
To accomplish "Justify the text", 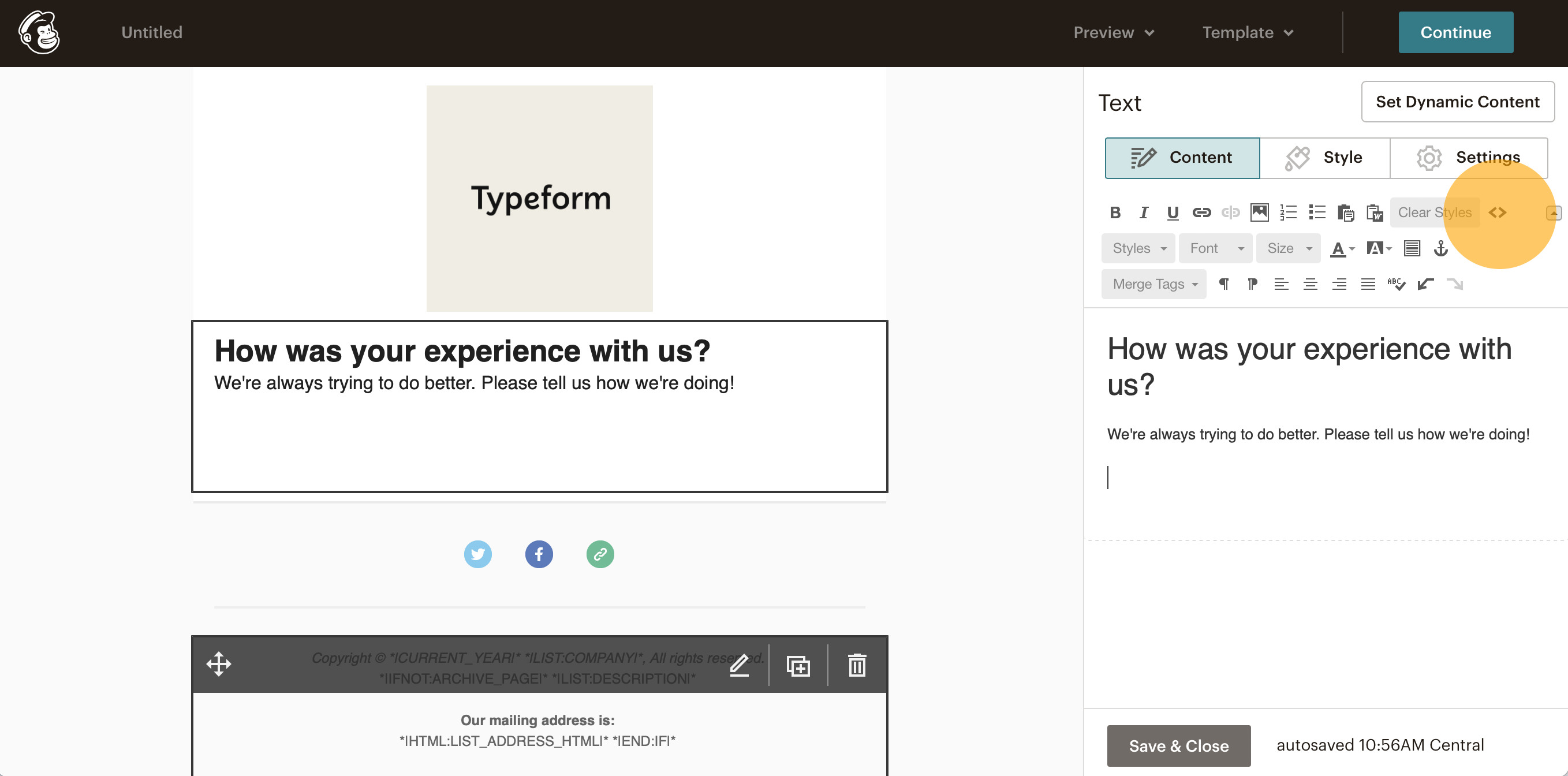I will click(1368, 284).
